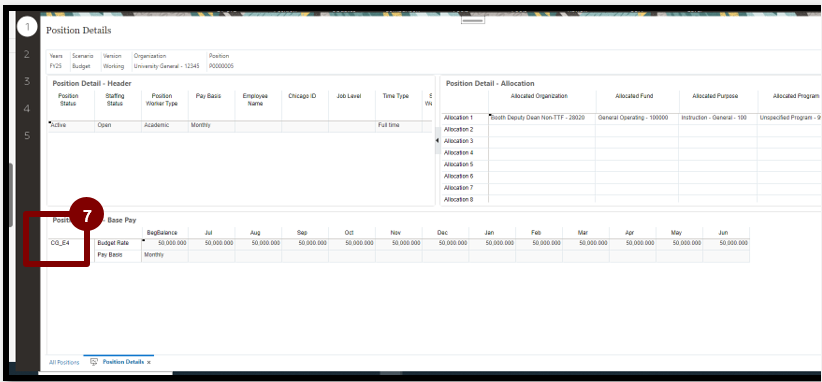The height and width of the screenshot is (382, 822).
Task: Click the collapse handle above the form
Action: [473, 20]
